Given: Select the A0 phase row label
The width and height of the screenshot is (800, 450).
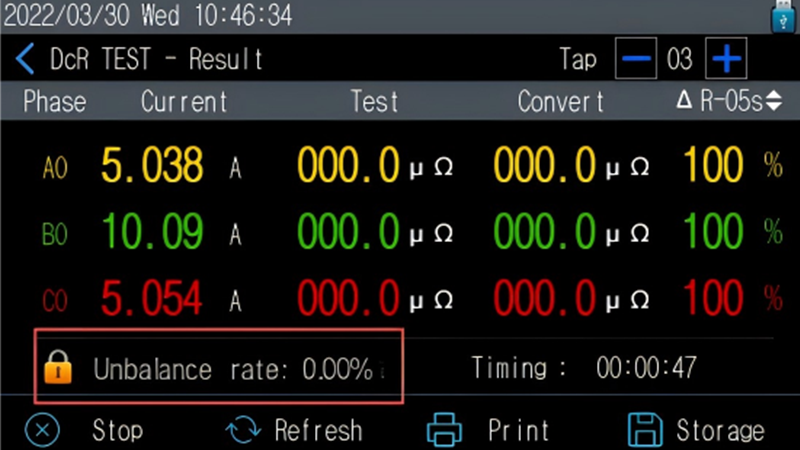Looking at the screenshot, I should (x=54, y=167).
